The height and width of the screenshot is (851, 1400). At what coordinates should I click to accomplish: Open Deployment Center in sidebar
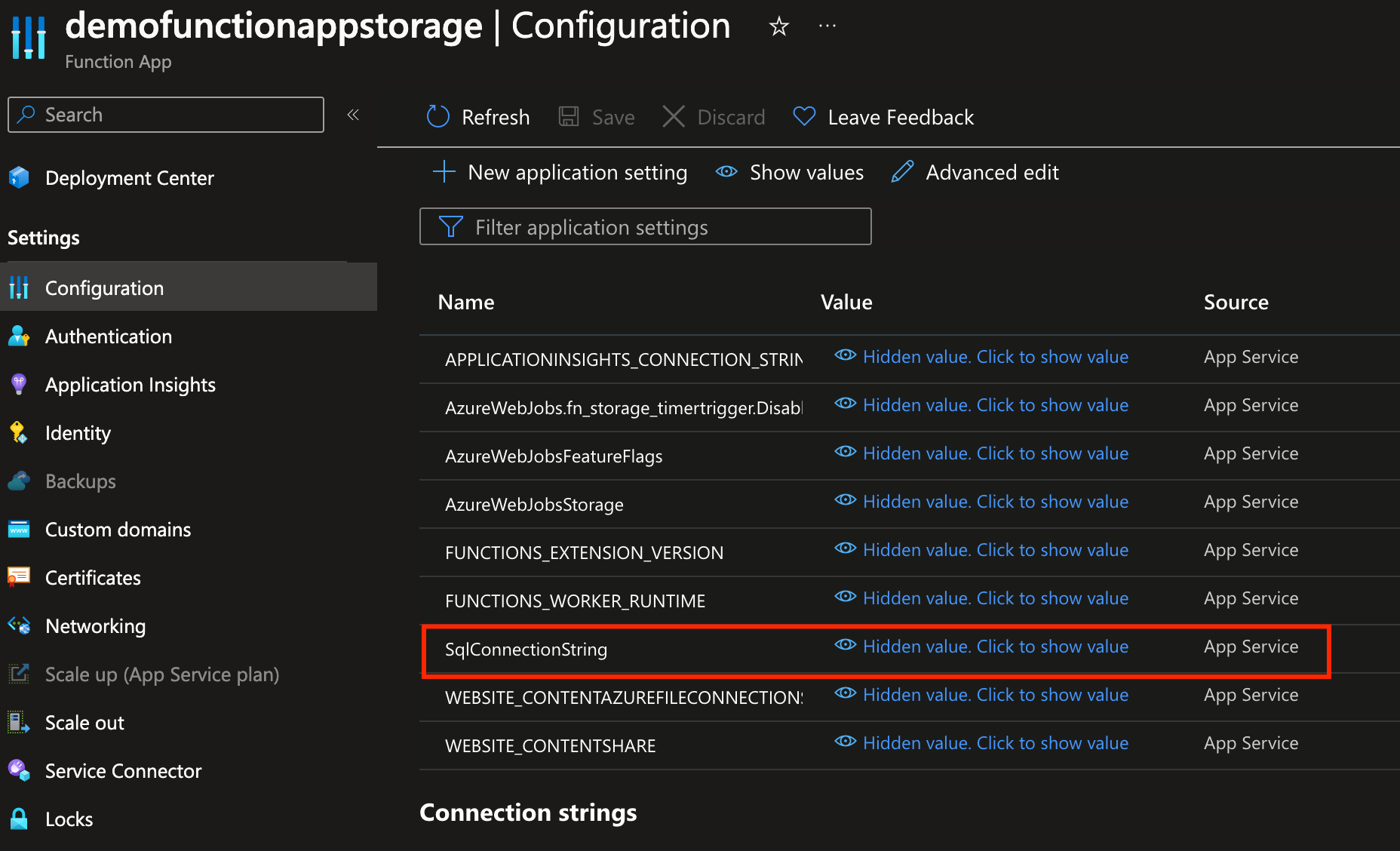pyautogui.click(x=129, y=178)
